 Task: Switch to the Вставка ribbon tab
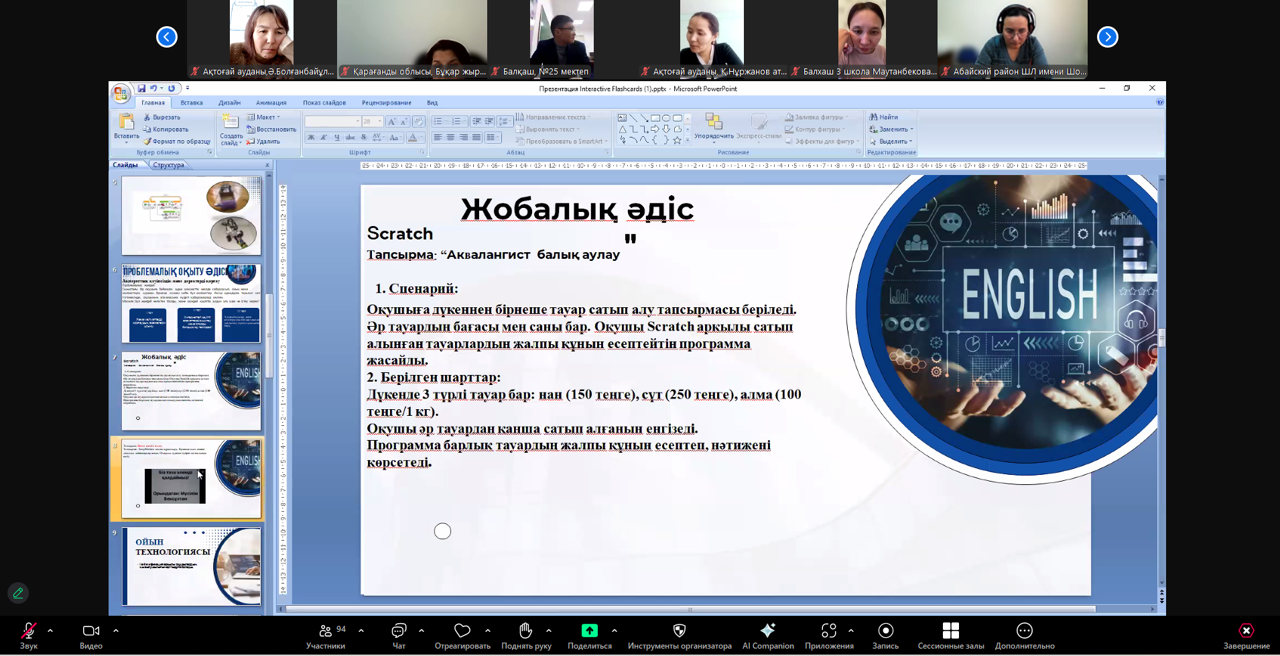[x=191, y=103]
